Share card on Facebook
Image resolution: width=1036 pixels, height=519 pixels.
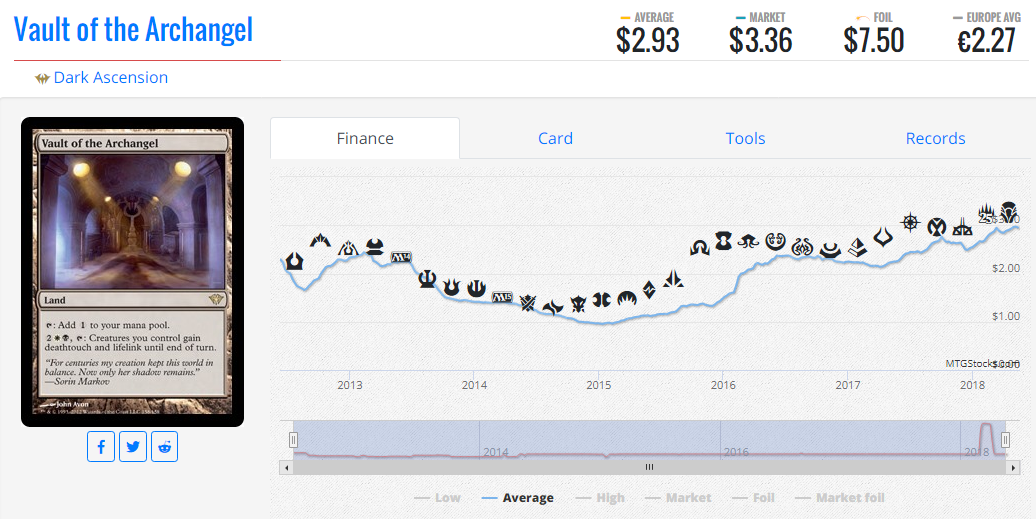point(101,446)
